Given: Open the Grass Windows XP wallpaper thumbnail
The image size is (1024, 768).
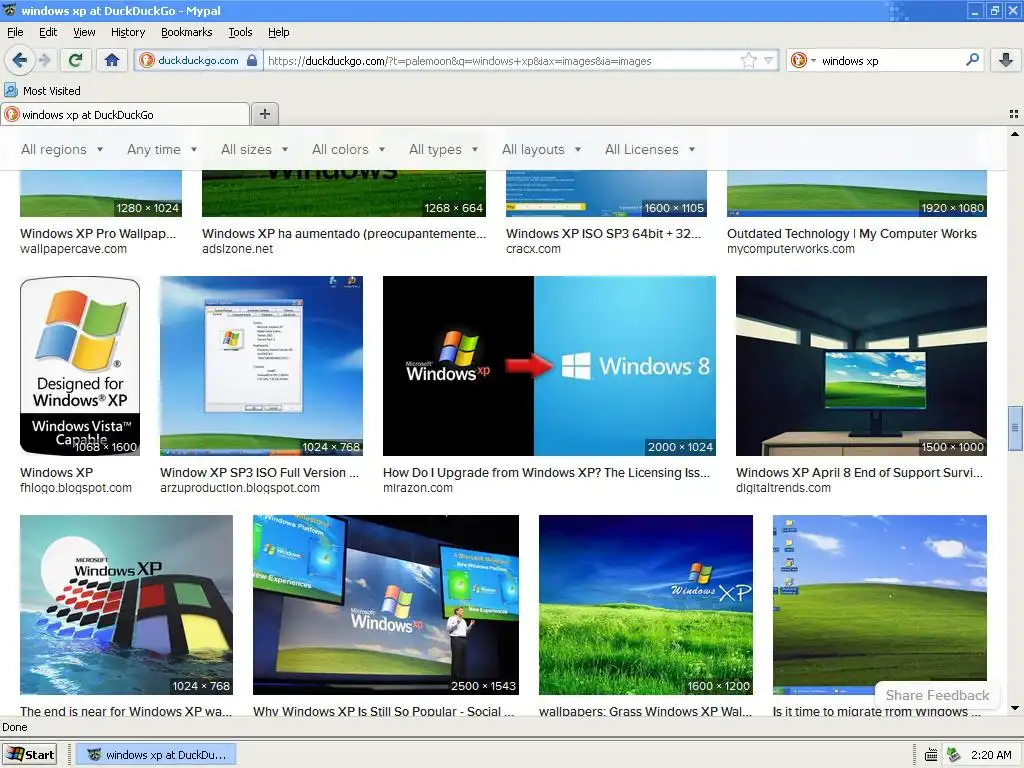Looking at the screenshot, I should (x=646, y=605).
